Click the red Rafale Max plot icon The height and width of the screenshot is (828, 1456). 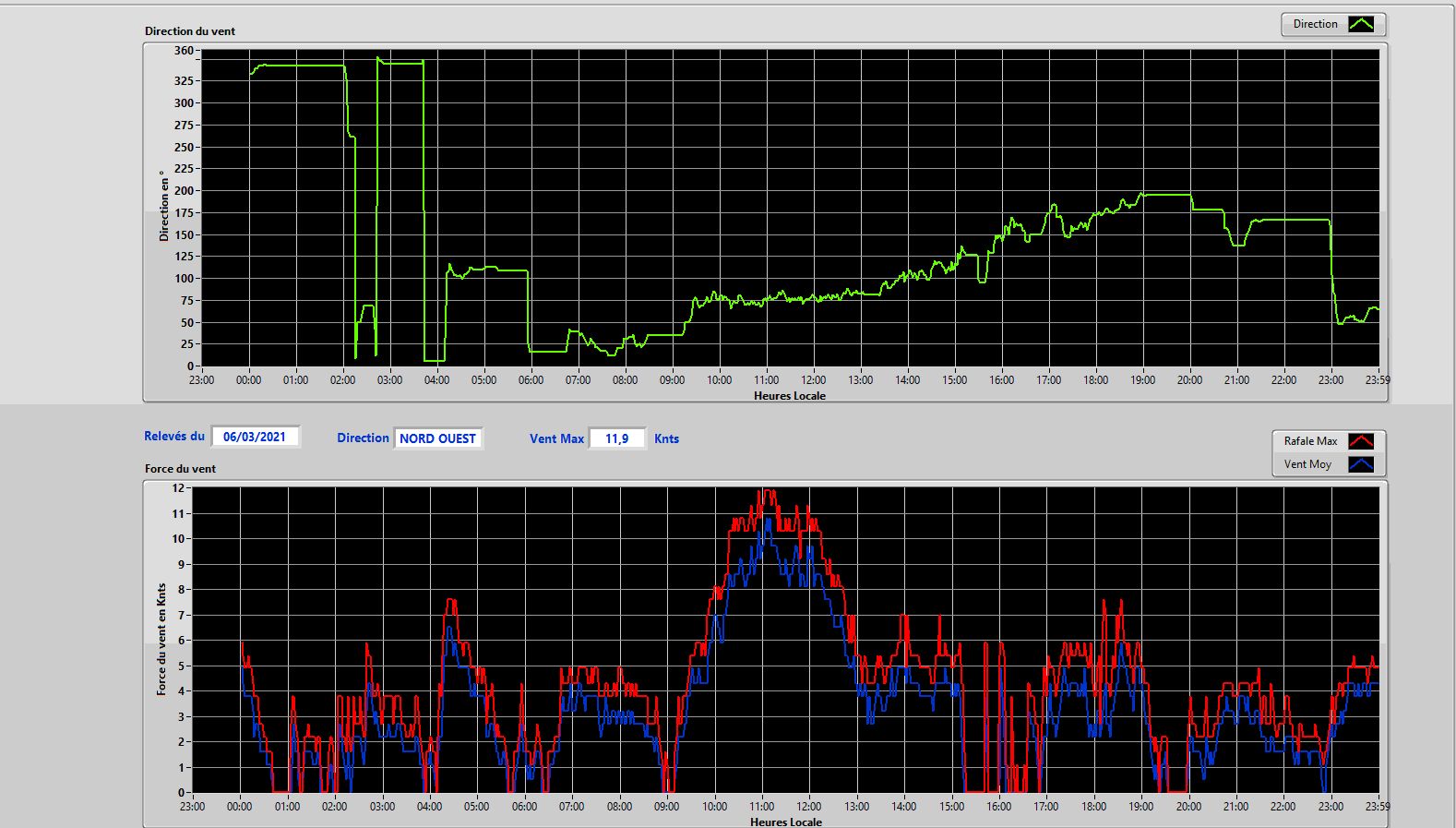[1361, 441]
